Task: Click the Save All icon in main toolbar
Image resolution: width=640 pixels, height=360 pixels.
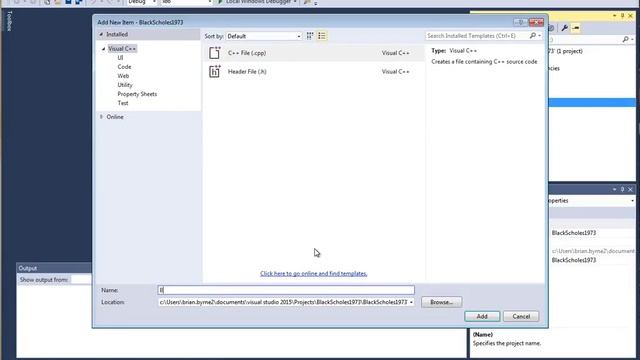Action: click(x=79, y=2)
